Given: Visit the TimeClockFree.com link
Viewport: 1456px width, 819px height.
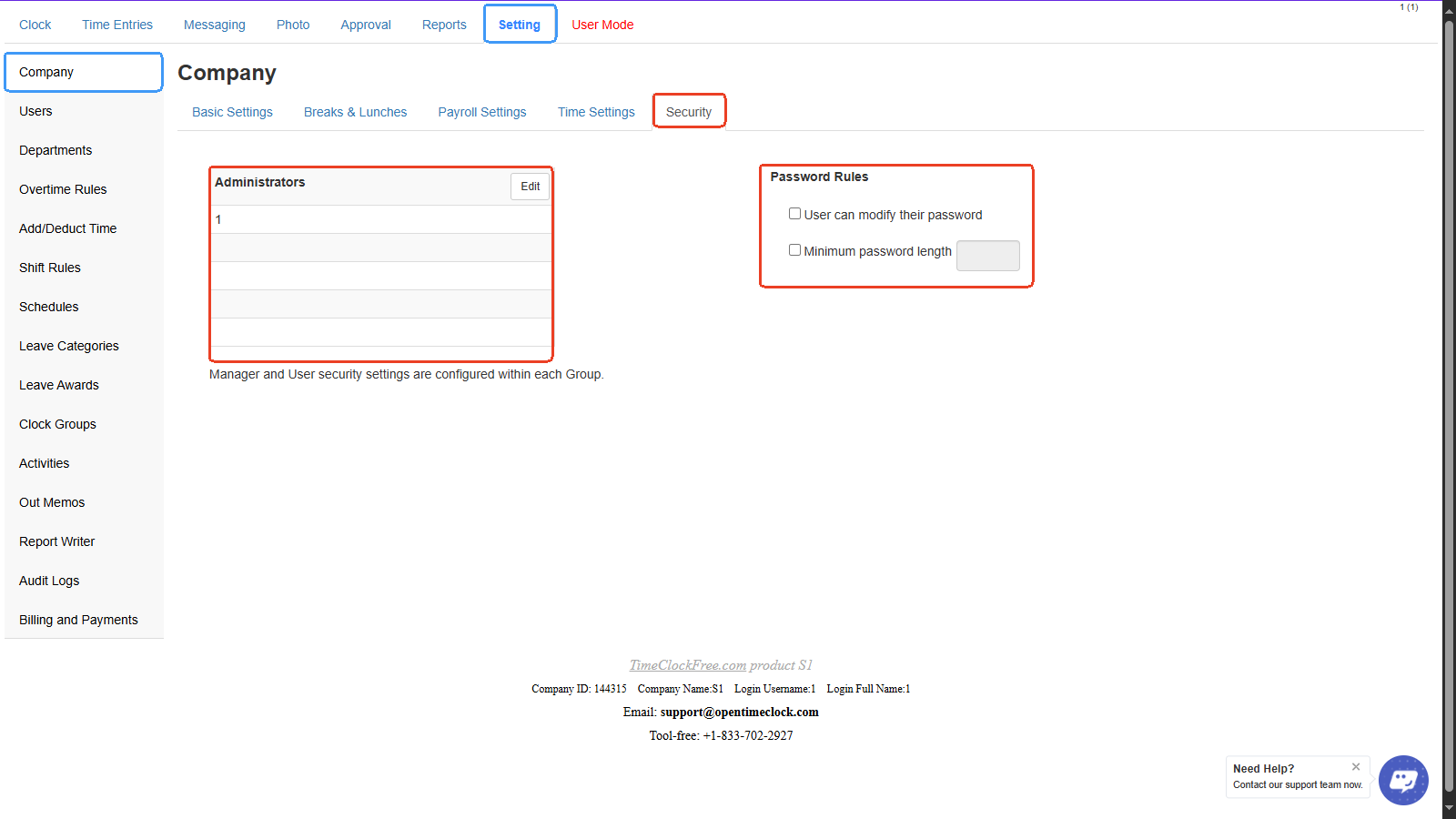Looking at the screenshot, I should [x=687, y=665].
